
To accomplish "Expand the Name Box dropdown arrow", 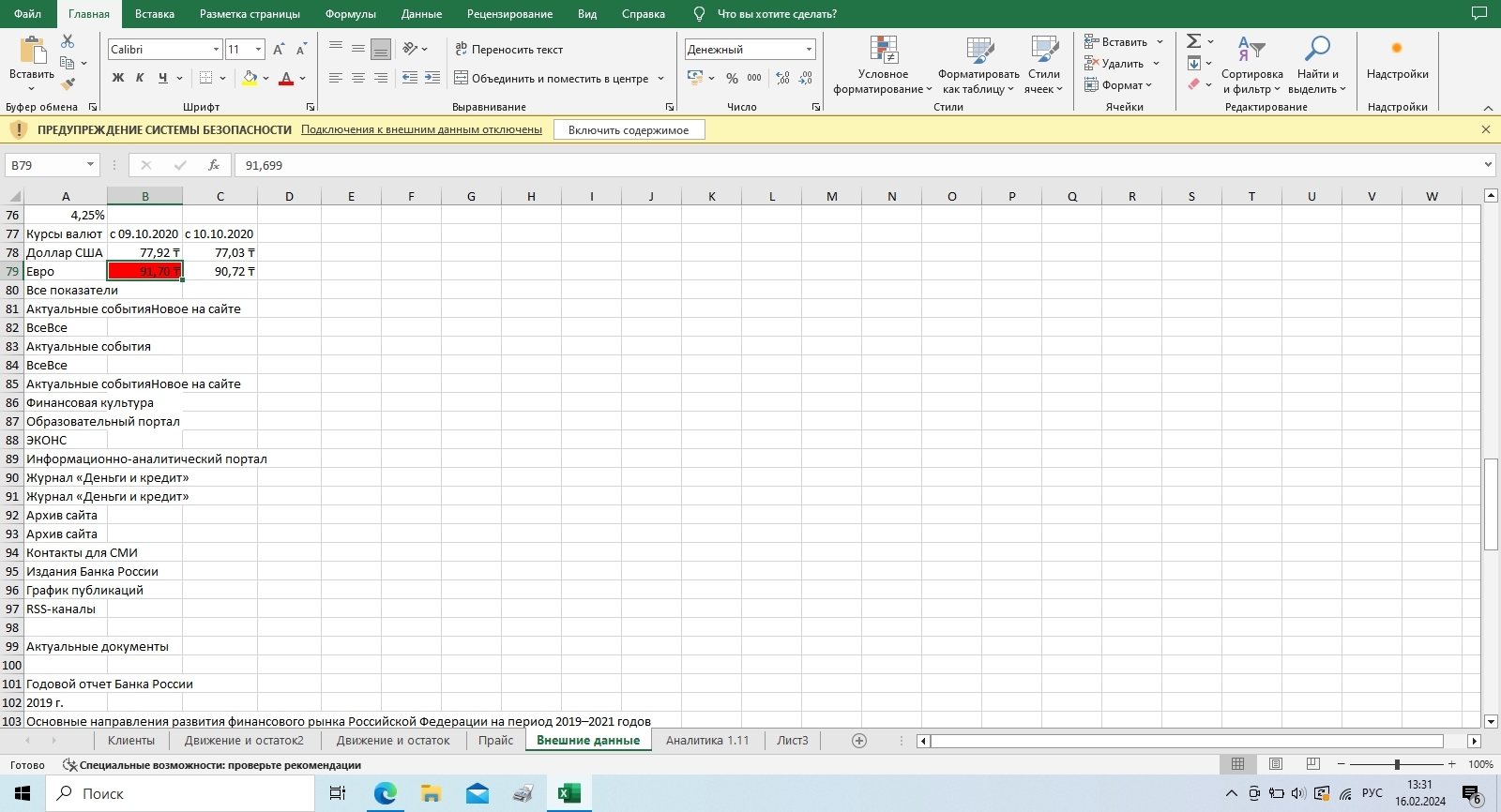I will click(90, 165).
